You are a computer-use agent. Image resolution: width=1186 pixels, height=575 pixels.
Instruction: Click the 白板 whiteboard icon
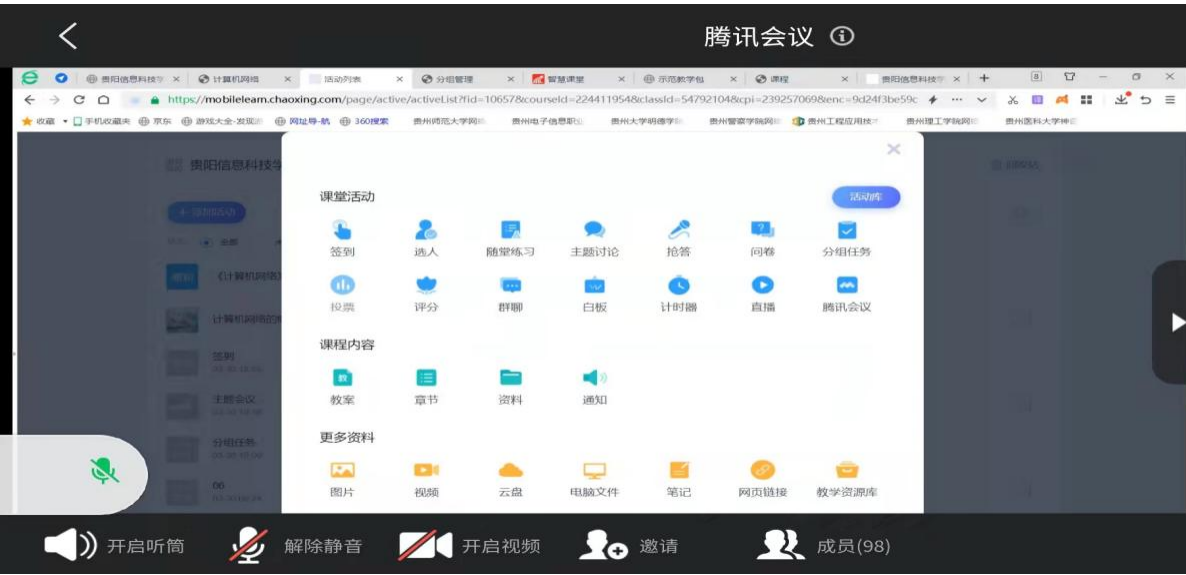[x=594, y=286]
